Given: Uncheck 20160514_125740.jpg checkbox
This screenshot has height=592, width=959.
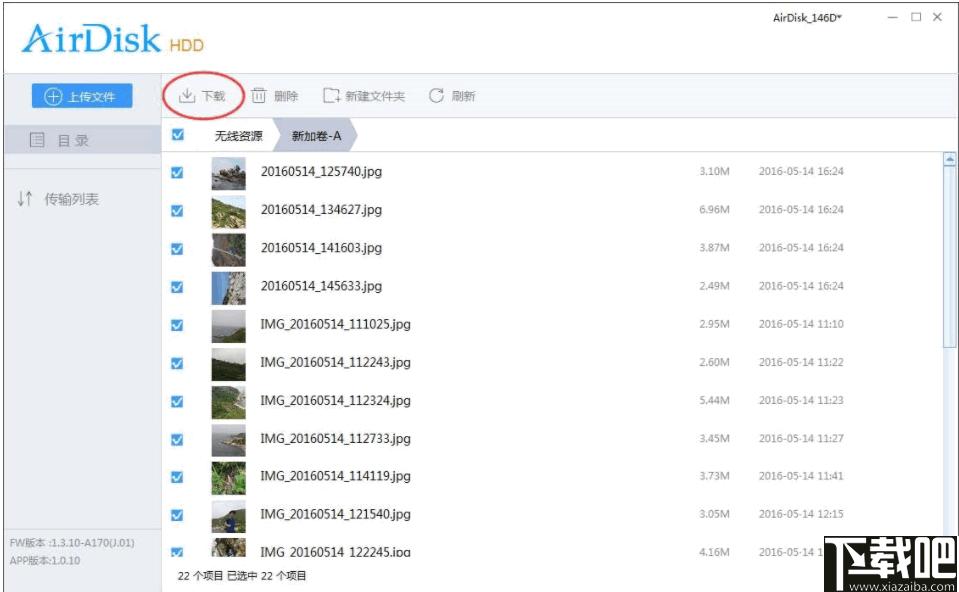Looking at the screenshot, I should (x=177, y=172).
